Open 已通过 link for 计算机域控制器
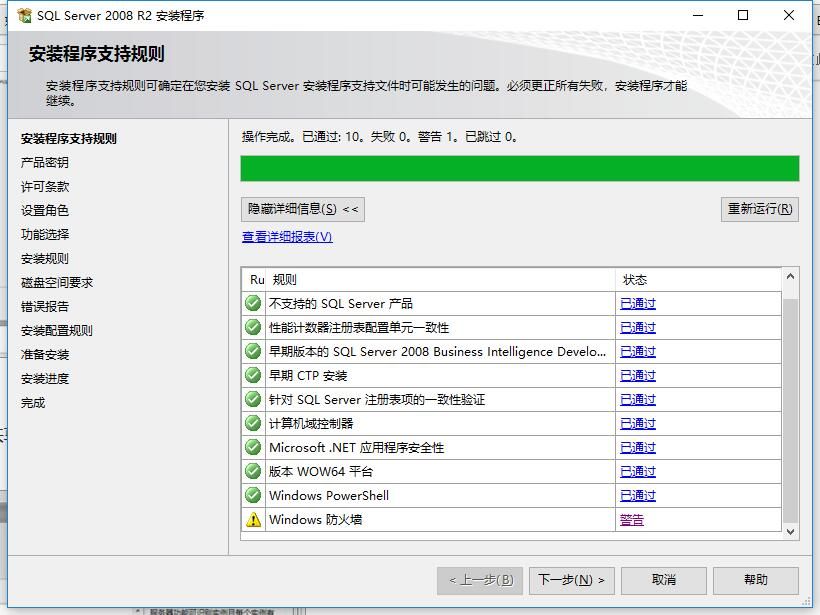Screen dimensions: 820x615 pyautogui.click(x=637, y=424)
